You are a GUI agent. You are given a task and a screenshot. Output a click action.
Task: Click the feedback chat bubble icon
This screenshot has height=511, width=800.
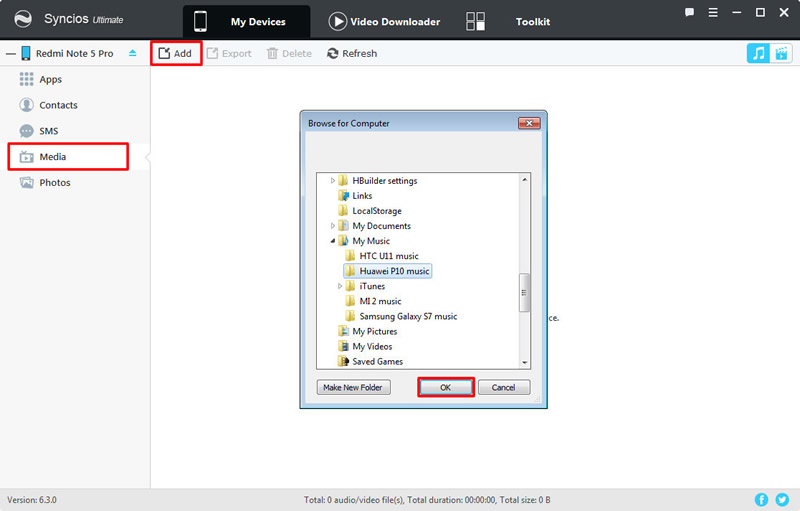pos(689,12)
